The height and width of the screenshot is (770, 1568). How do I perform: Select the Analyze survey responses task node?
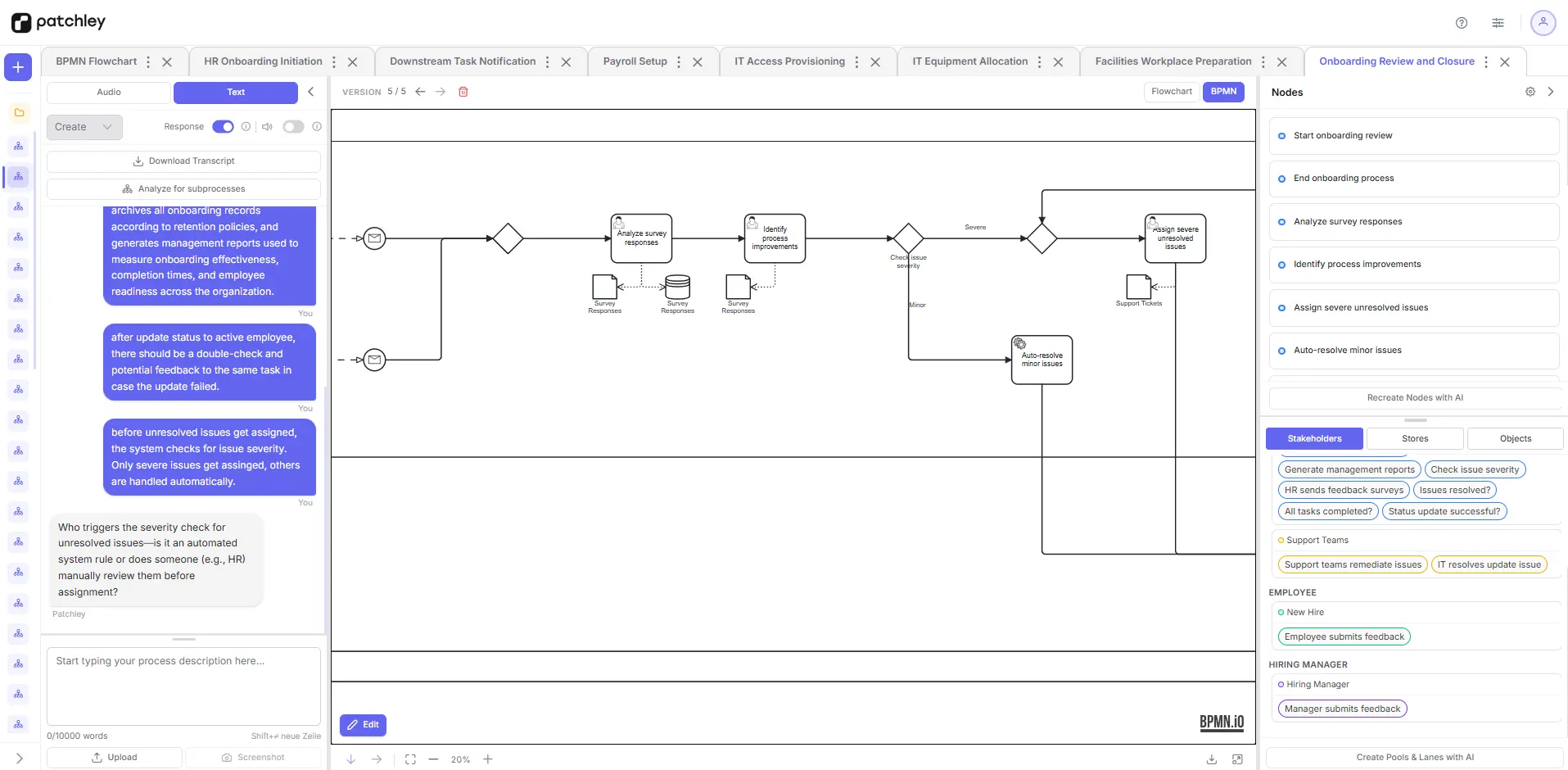[x=642, y=238]
